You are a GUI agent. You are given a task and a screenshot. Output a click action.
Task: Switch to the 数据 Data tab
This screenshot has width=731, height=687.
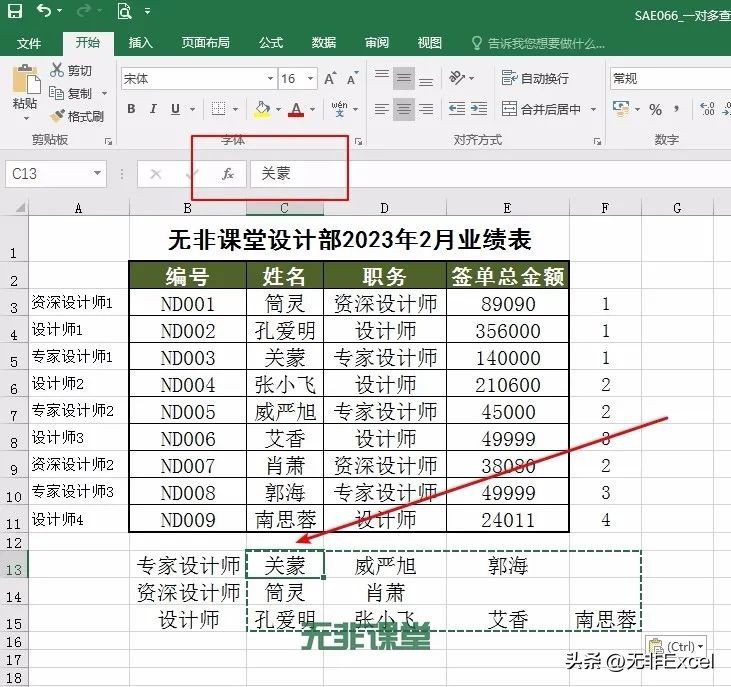coord(324,43)
